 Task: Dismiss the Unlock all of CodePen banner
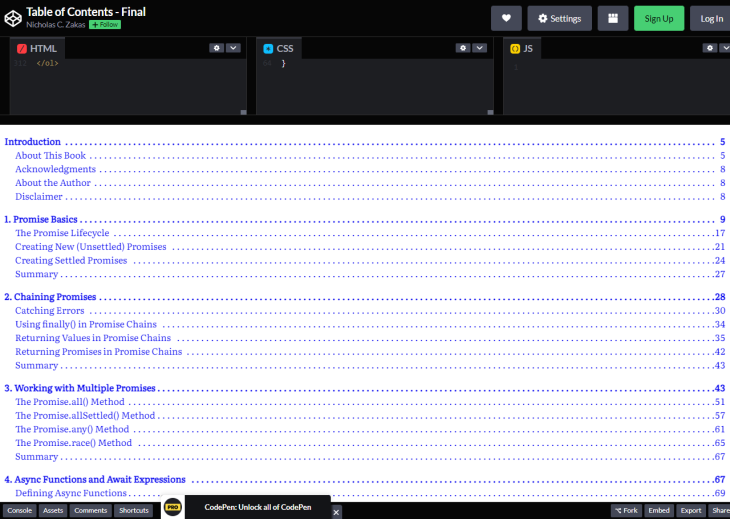pyautogui.click(x=336, y=512)
